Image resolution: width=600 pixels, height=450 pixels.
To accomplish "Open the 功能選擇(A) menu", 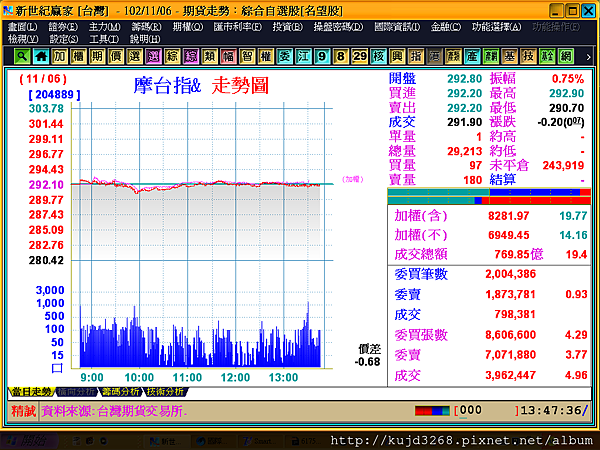I will click(x=497, y=27).
